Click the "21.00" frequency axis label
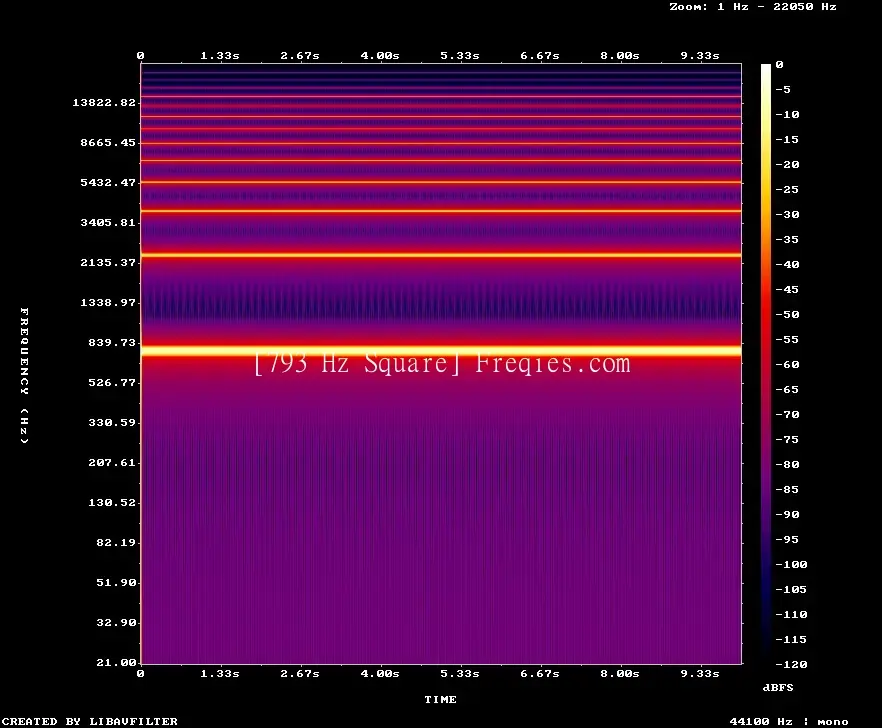The image size is (882, 728). (116, 662)
